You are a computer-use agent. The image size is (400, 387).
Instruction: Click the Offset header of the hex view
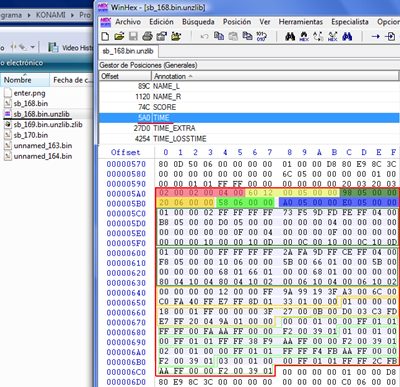(x=125, y=152)
